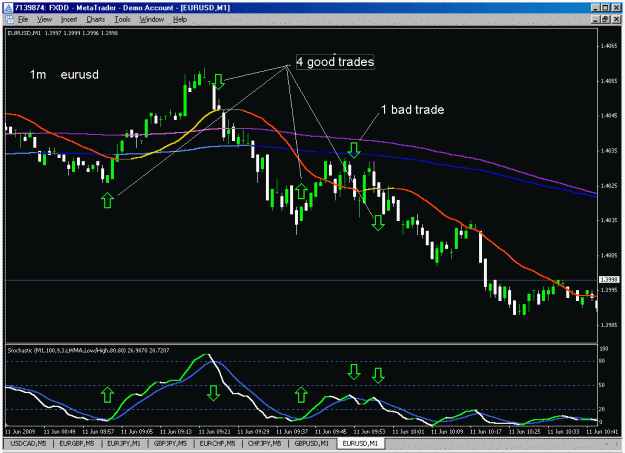
Task: Open the View menu
Action: (x=44, y=19)
